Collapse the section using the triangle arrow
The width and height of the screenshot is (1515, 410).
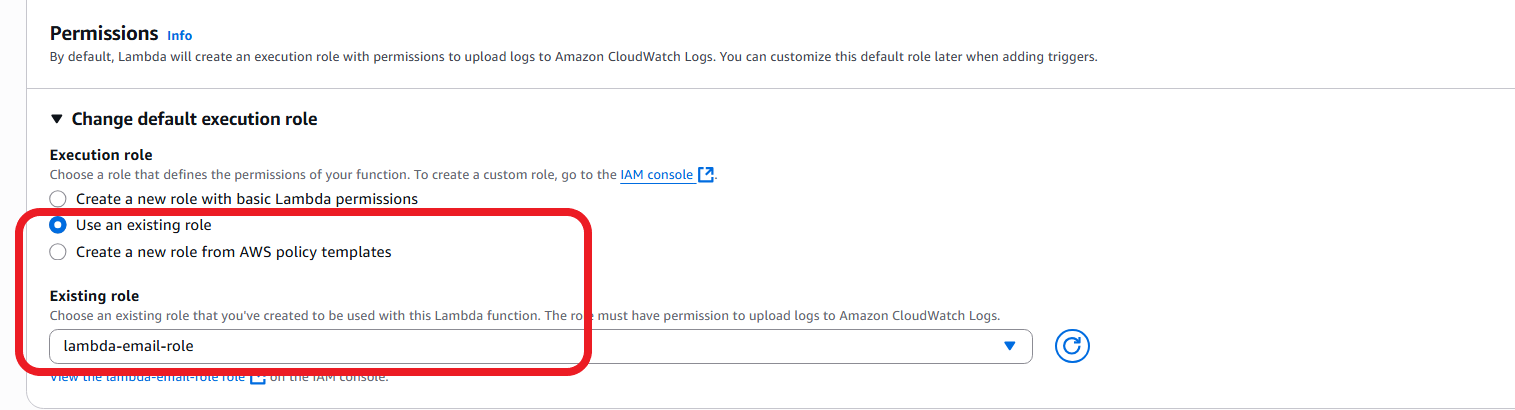tap(57, 119)
